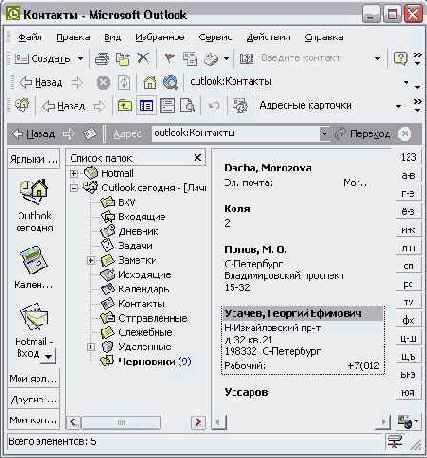This screenshot has width=427, height=458.
Task: Click the Ярлыки Outlook group button
Action: 34,159
